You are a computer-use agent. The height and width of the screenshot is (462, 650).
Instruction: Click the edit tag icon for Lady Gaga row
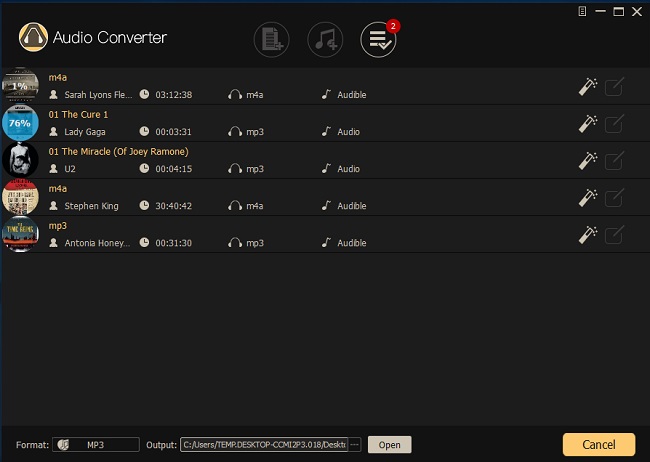click(x=614, y=124)
